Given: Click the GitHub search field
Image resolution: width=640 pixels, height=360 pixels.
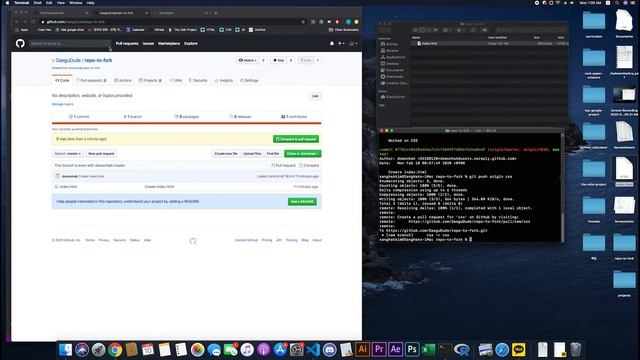Looking at the screenshot, I should (x=69, y=43).
